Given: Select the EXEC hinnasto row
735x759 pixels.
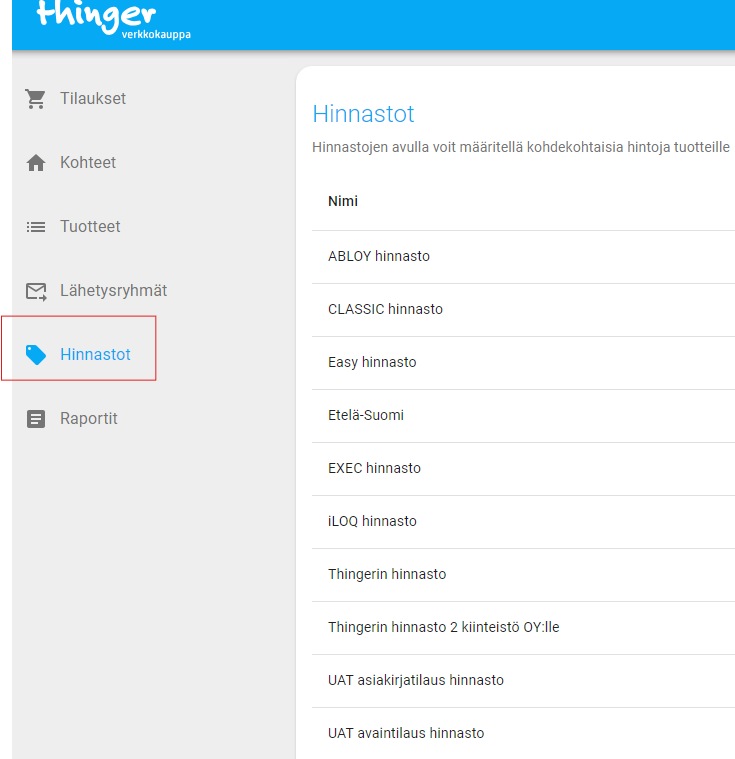Looking at the screenshot, I should point(523,469).
